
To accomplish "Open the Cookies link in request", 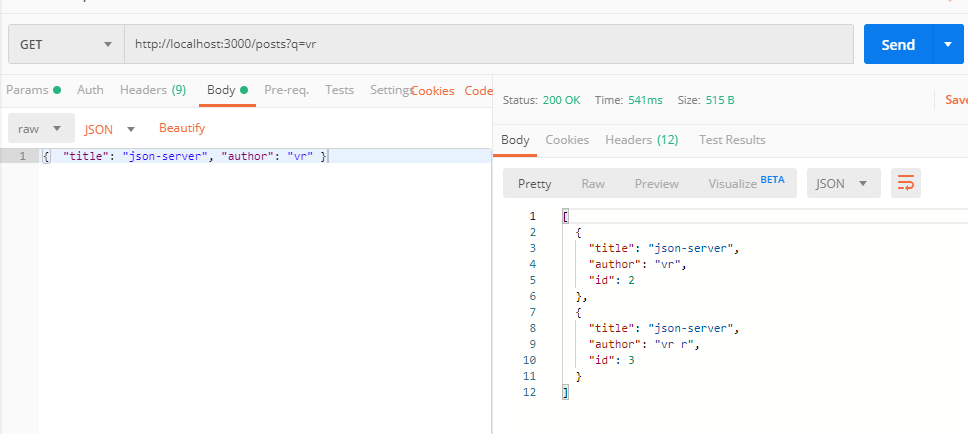I will click(x=433, y=91).
